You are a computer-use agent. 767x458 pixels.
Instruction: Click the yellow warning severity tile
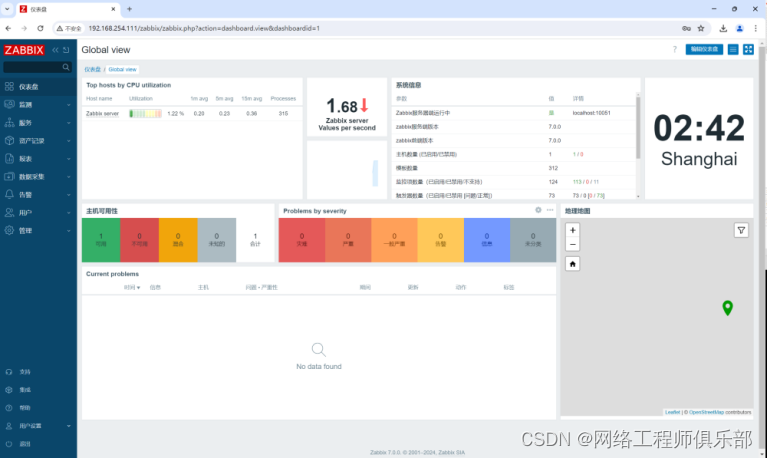pos(441,240)
